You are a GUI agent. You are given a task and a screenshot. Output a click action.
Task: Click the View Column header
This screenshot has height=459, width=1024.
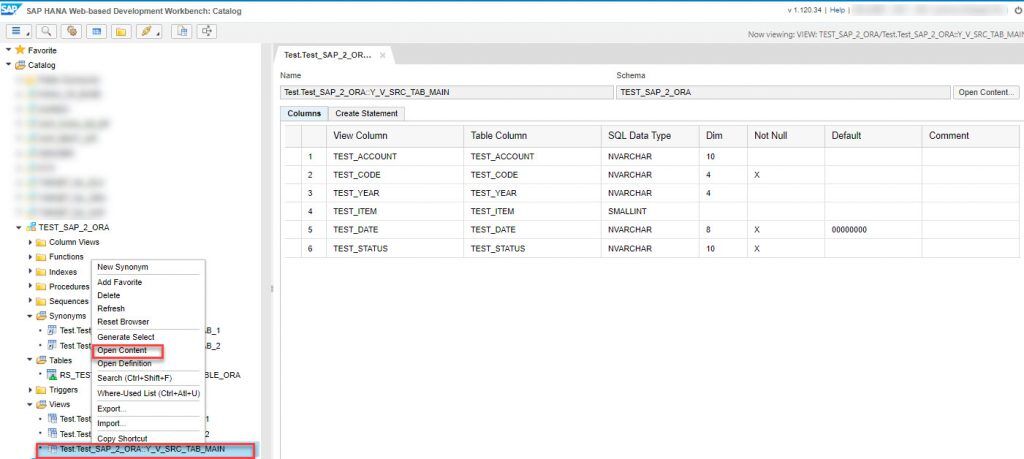point(394,136)
